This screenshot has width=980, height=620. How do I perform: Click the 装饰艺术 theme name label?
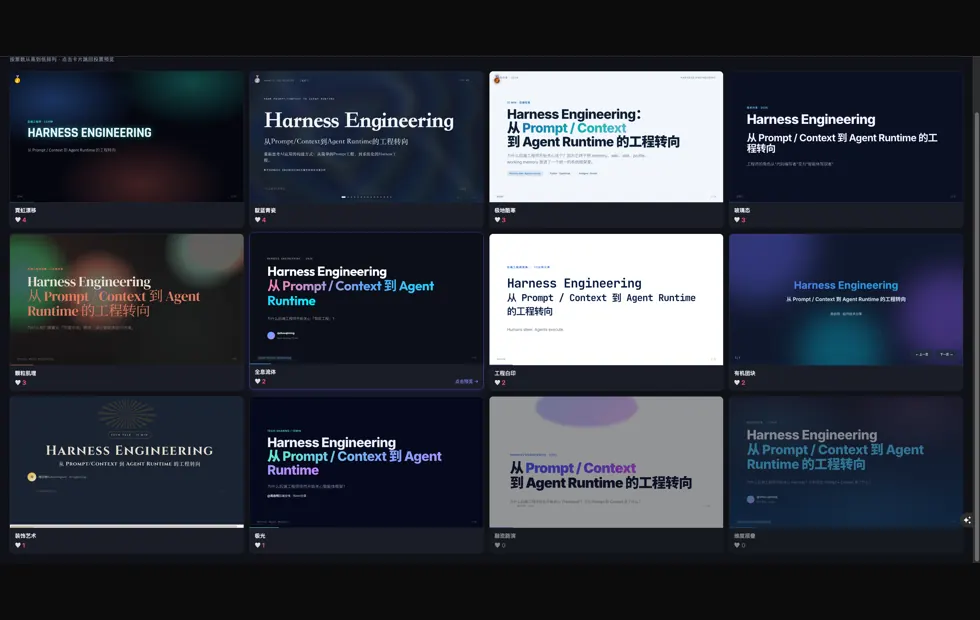click(x=26, y=536)
